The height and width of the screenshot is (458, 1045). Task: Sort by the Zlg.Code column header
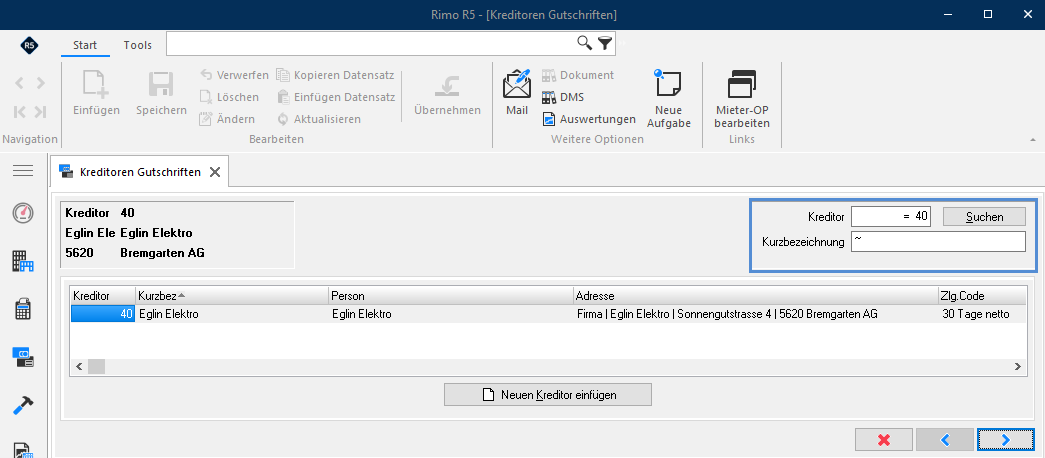tap(982, 295)
